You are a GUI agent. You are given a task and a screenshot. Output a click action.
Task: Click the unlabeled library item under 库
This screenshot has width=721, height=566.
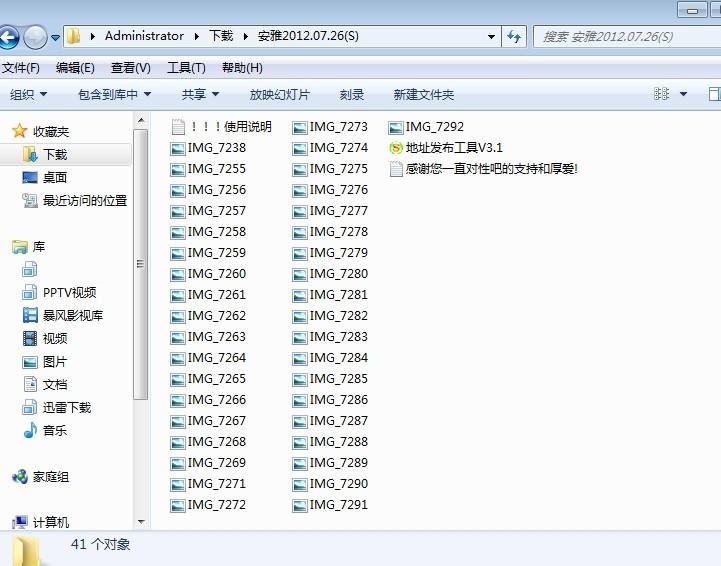pos(30,269)
